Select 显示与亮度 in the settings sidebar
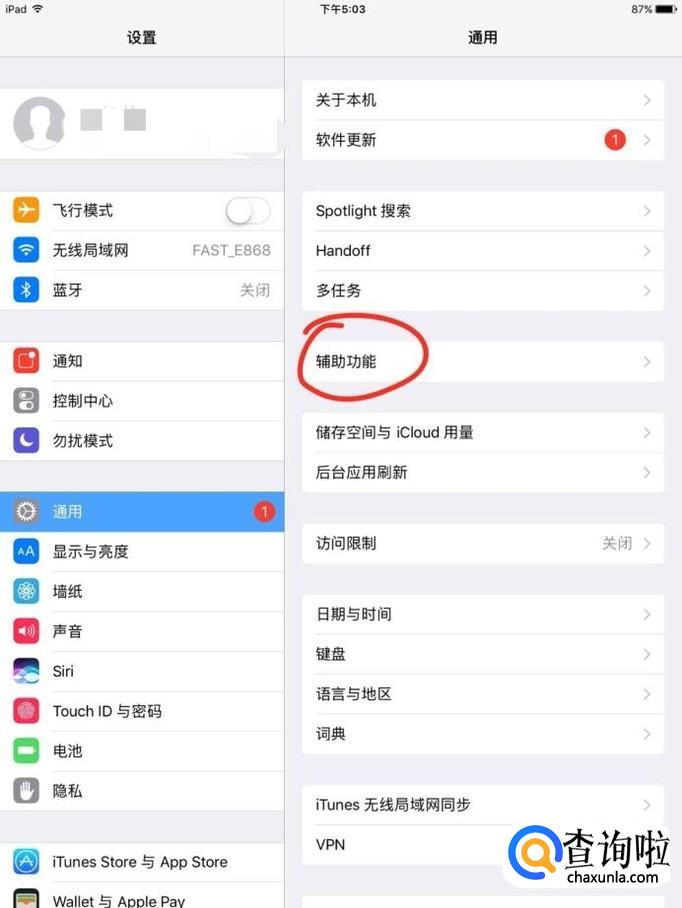682x908 pixels. point(142,551)
